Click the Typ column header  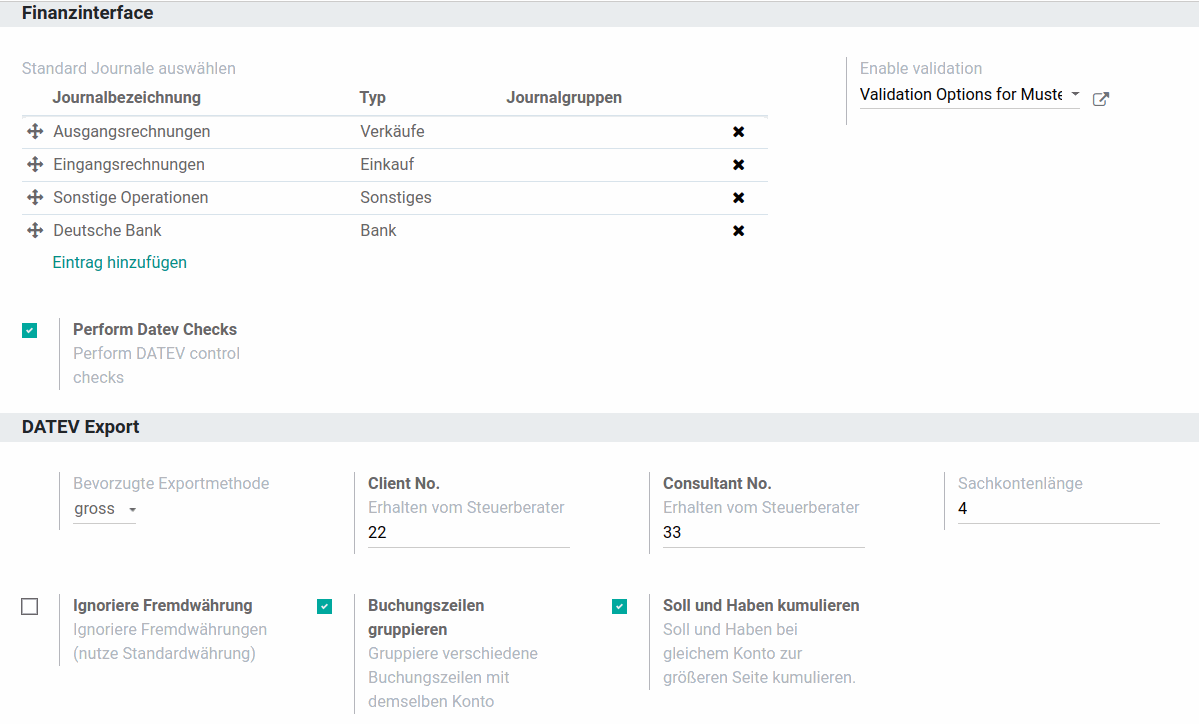click(372, 98)
